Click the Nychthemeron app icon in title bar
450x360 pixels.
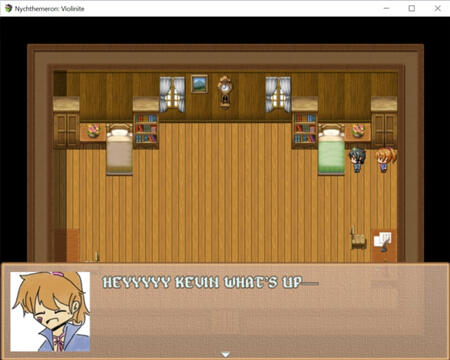[8, 8]
